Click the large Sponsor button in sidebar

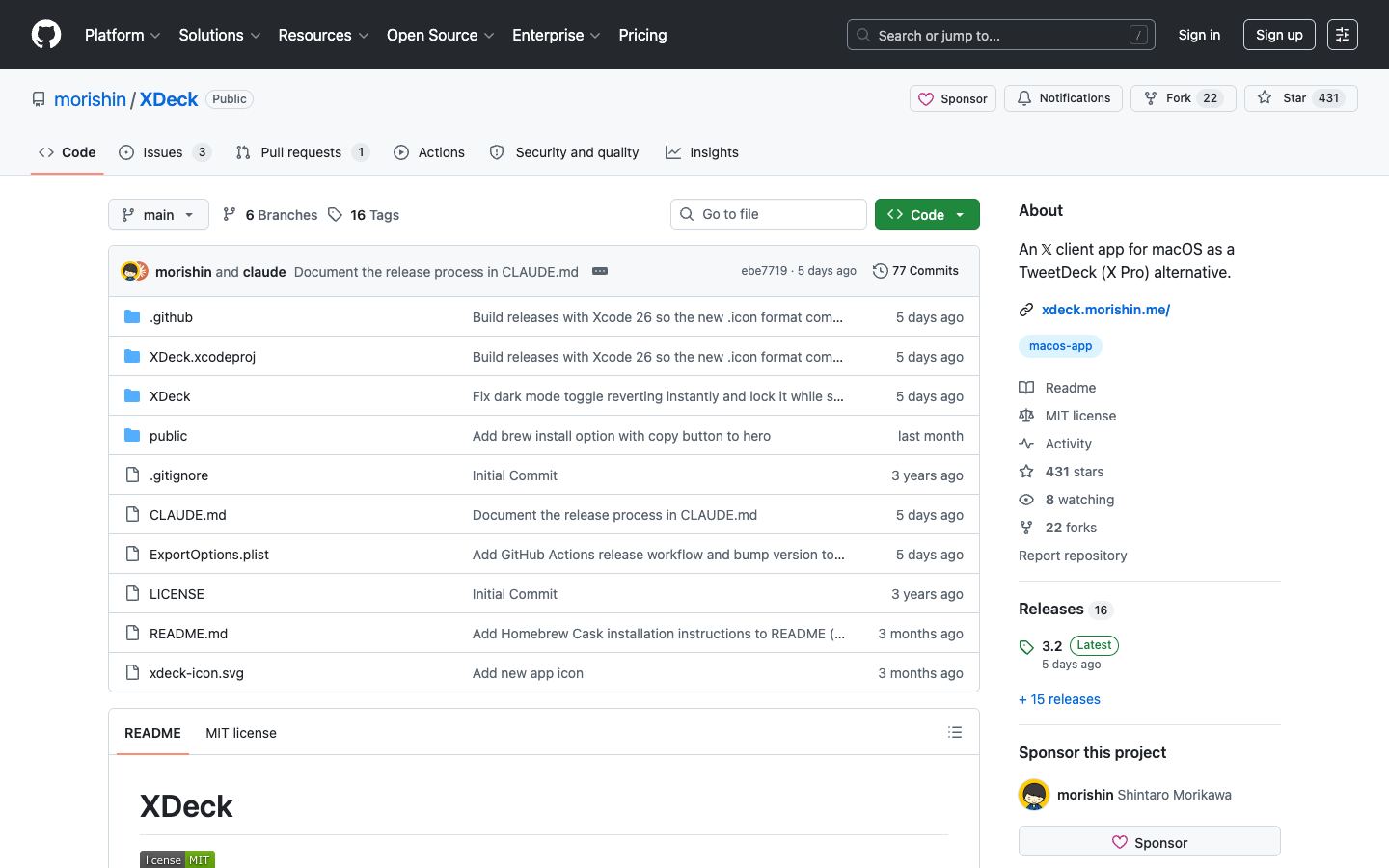pos(1150,841)
